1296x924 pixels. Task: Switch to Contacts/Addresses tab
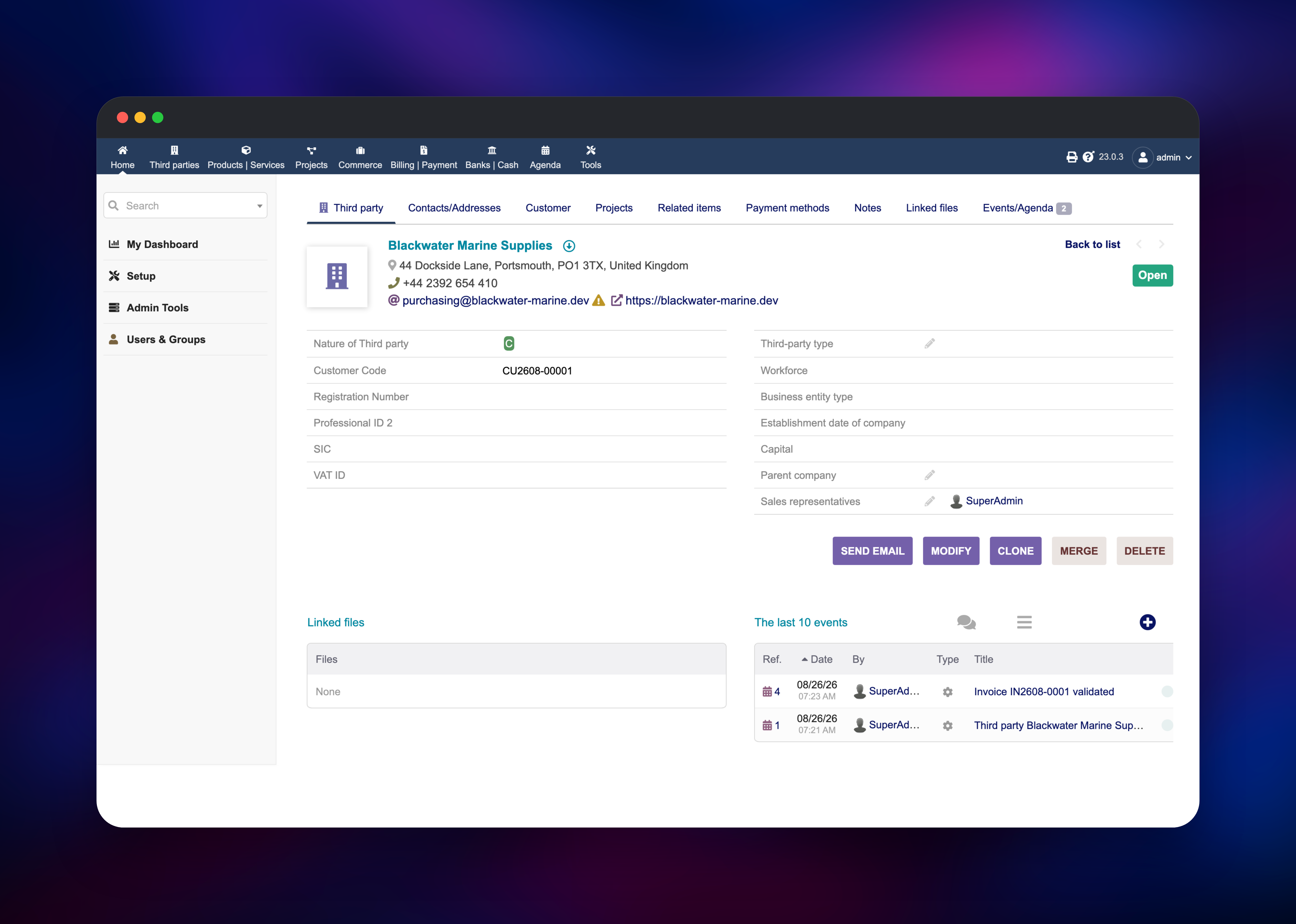click(454, 208)
